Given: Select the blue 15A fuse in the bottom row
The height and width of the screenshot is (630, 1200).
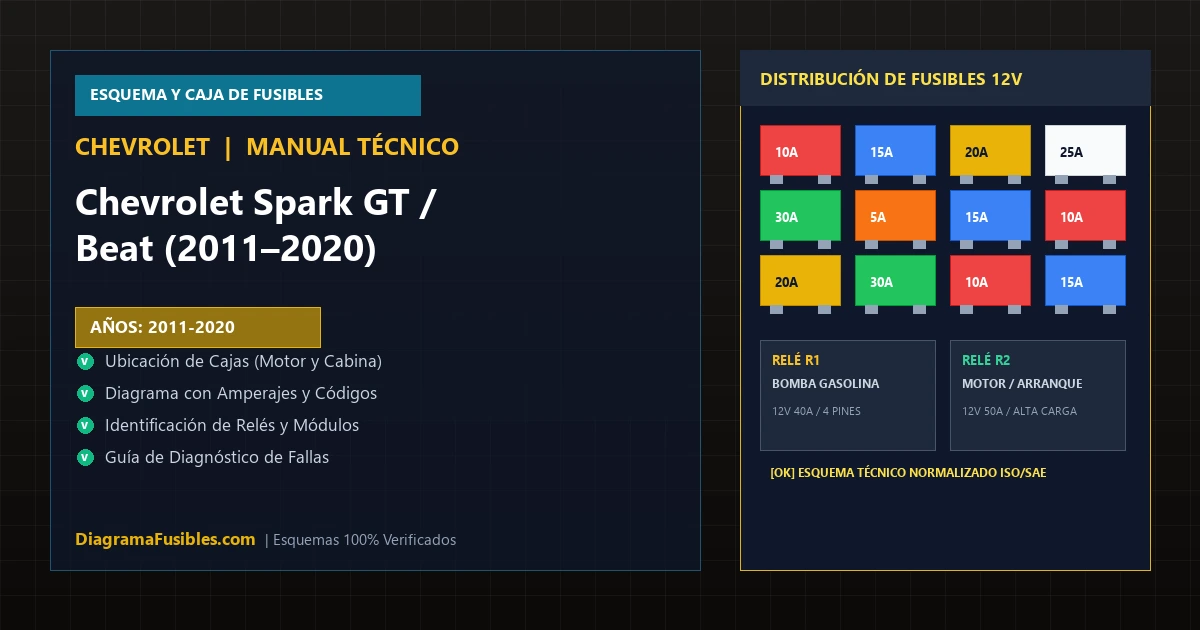Looking at the screenshot, I should 1085,281.
